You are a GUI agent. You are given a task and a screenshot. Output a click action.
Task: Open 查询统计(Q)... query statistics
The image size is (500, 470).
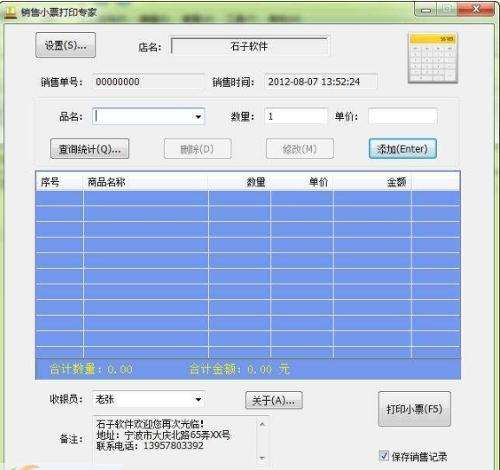[89, 149]
